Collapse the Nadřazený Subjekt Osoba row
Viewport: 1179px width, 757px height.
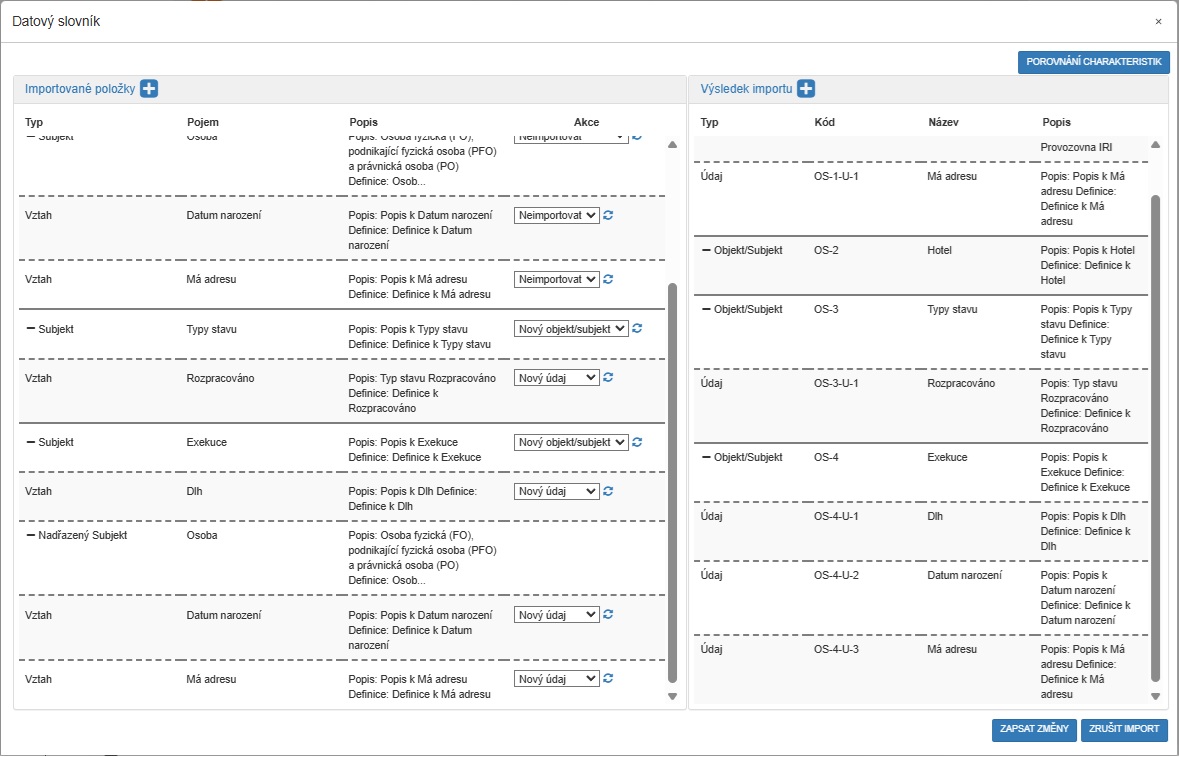[30, 535]
